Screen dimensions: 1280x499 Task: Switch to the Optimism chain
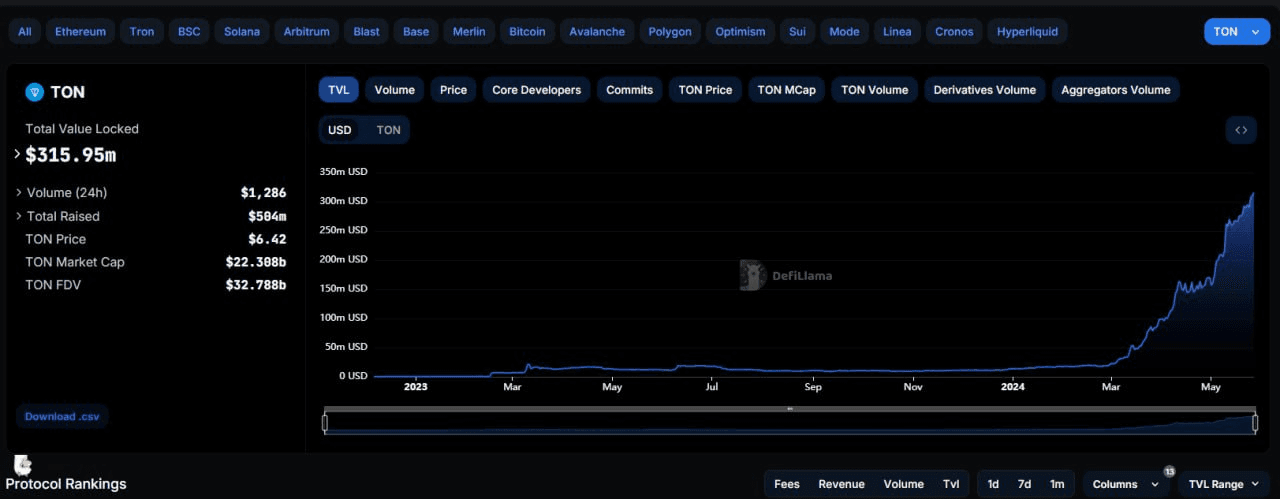coord(740,32)
